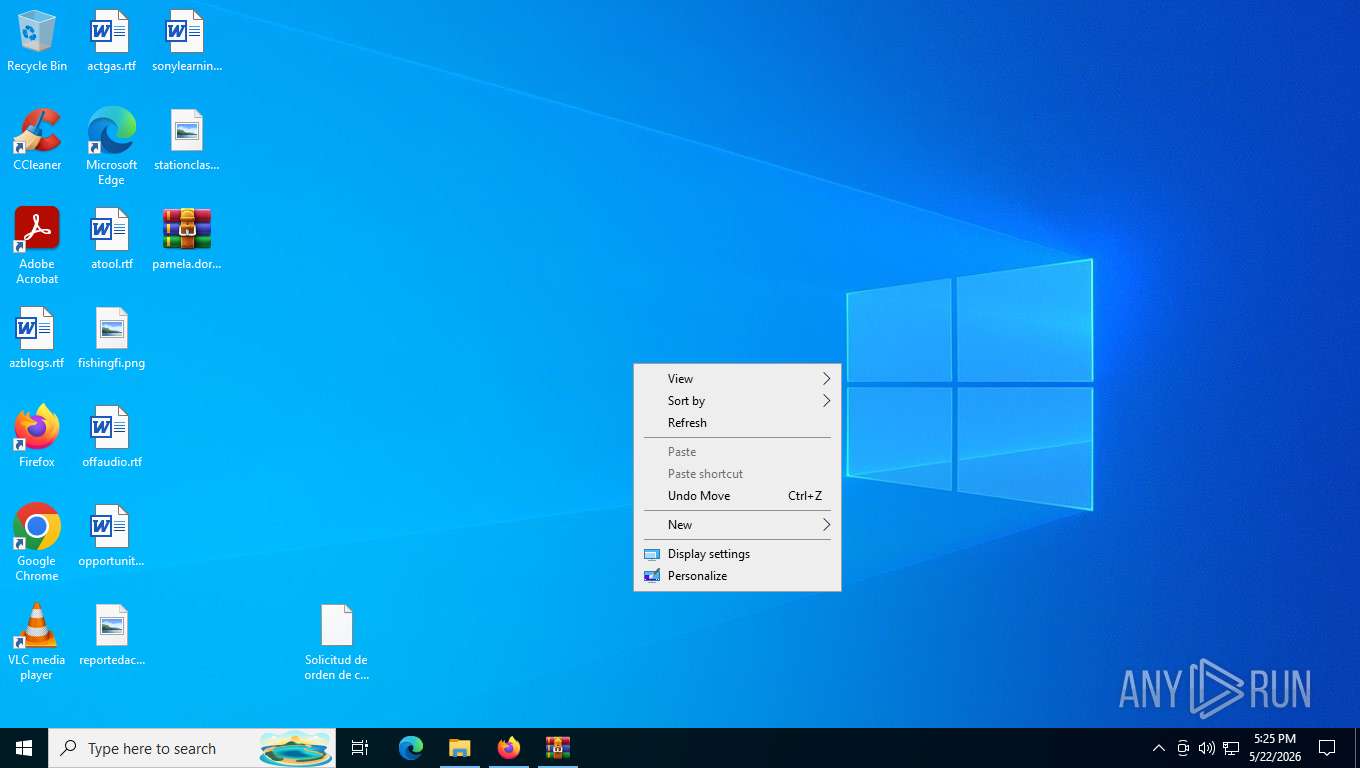The width and height of the screenshot is (1360, 768).
Task: Select the stationclas... image file icon
Action: (187, 141)
